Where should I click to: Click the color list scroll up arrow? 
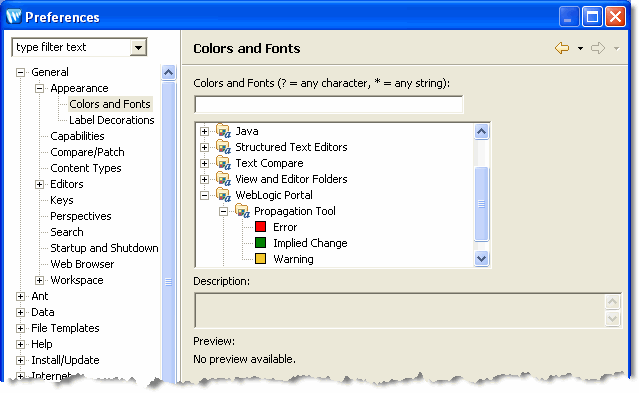click(x=482, y=132)
